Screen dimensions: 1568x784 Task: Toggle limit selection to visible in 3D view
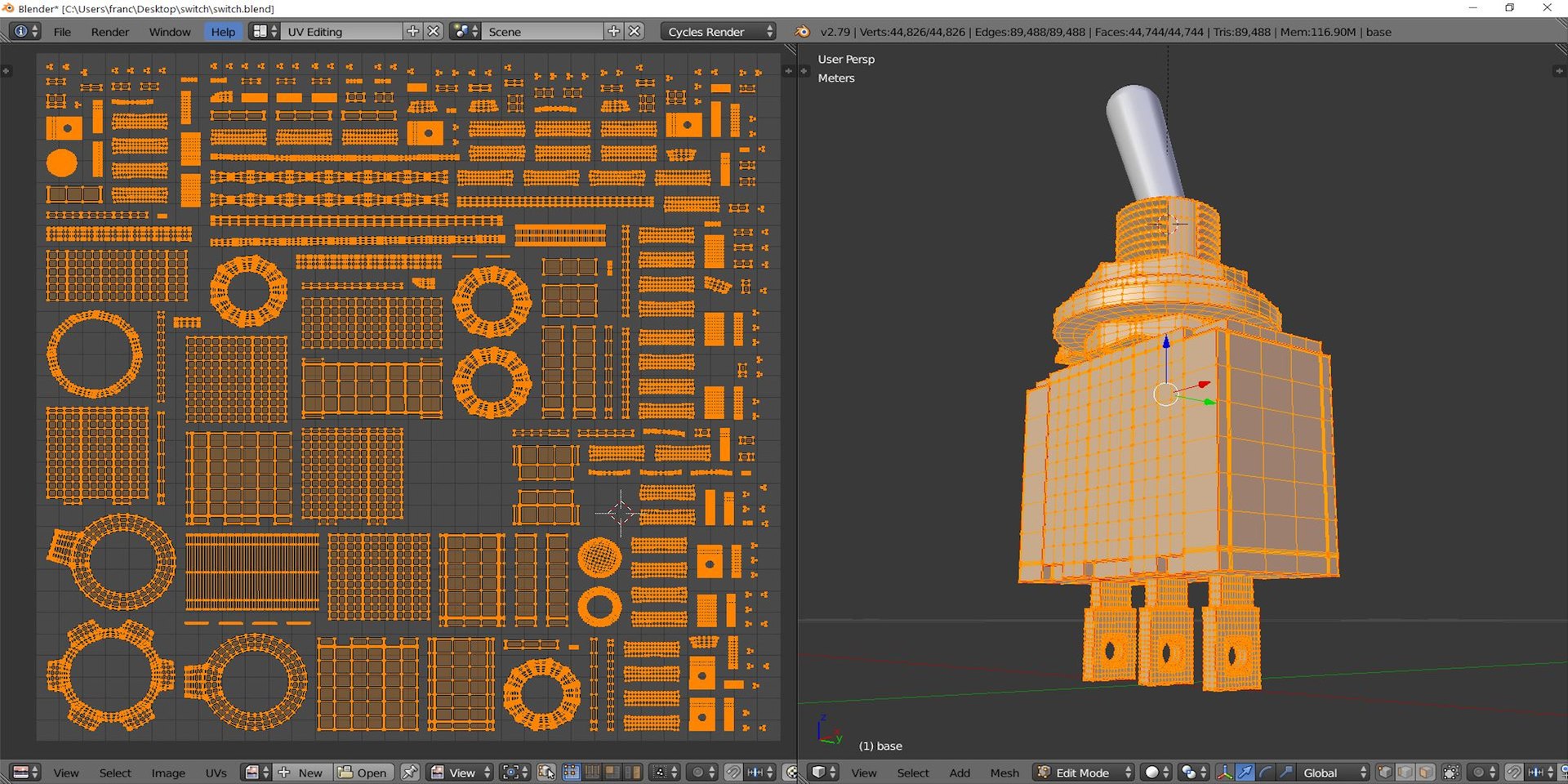(x=1450, y=773)
